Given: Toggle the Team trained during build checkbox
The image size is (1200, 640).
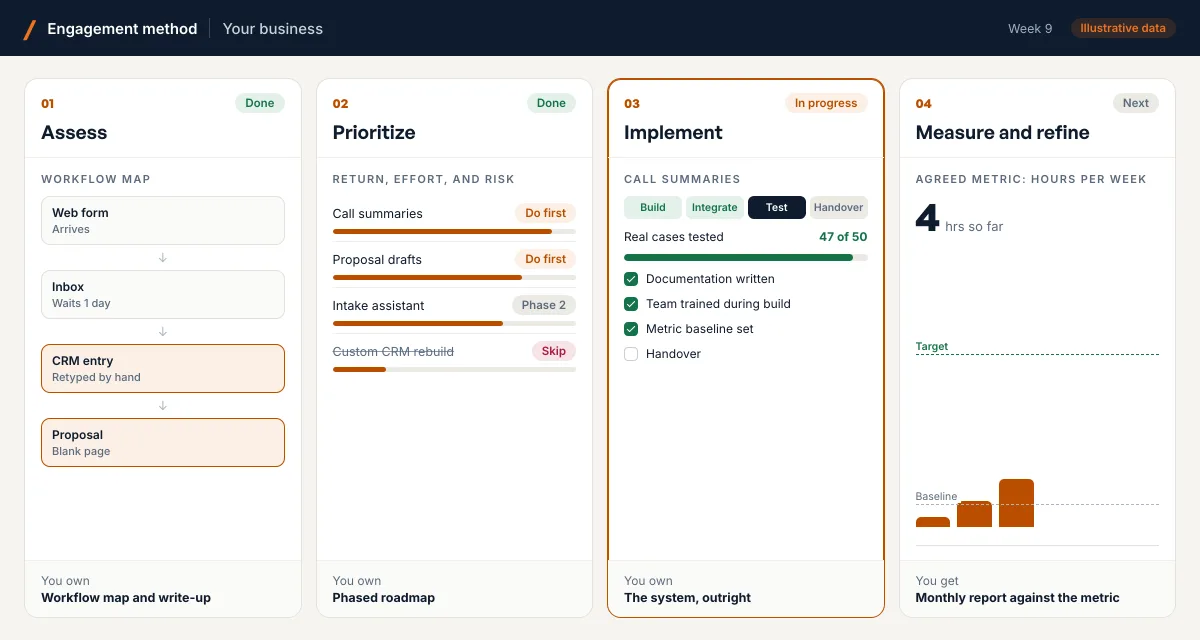Looking at the screenshot, I should pos(631,304).
